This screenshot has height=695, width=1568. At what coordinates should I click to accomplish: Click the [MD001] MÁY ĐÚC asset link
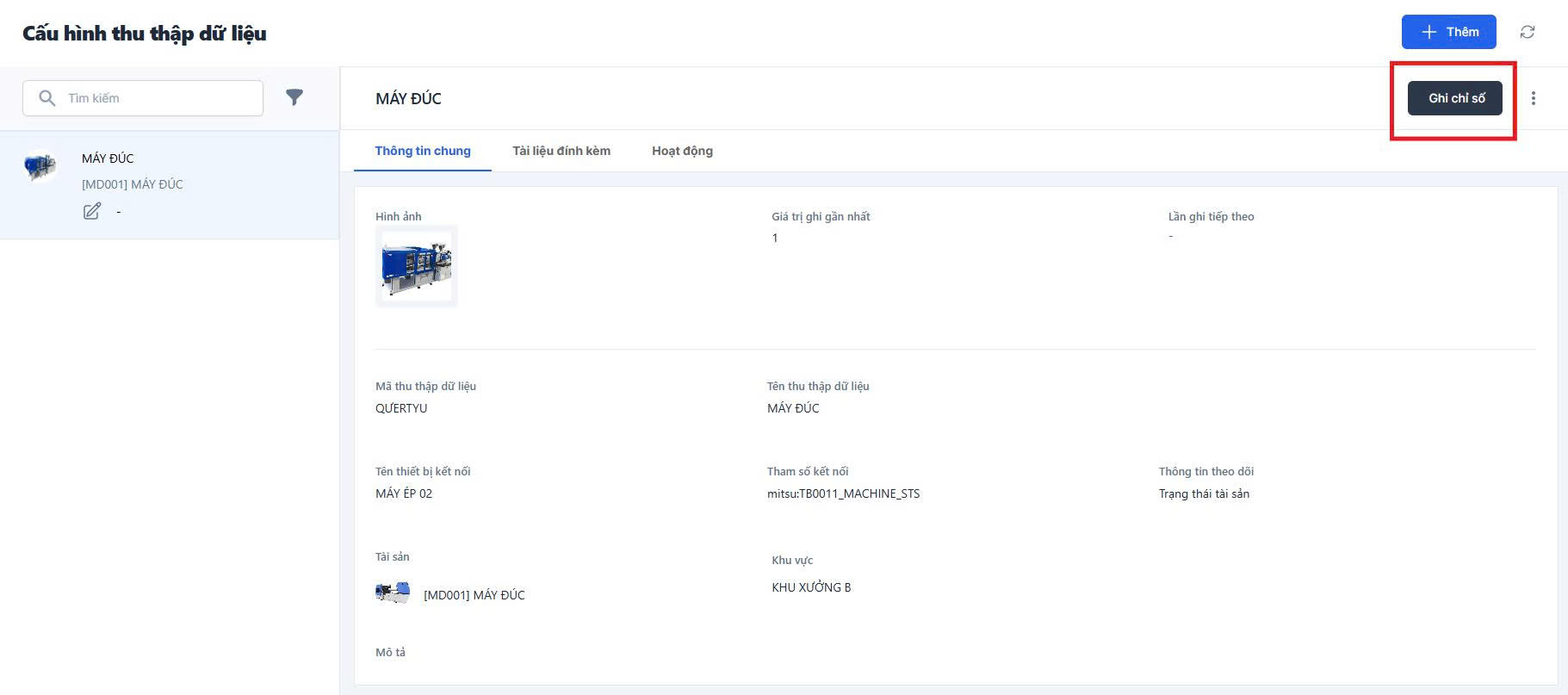click(474, 595)
